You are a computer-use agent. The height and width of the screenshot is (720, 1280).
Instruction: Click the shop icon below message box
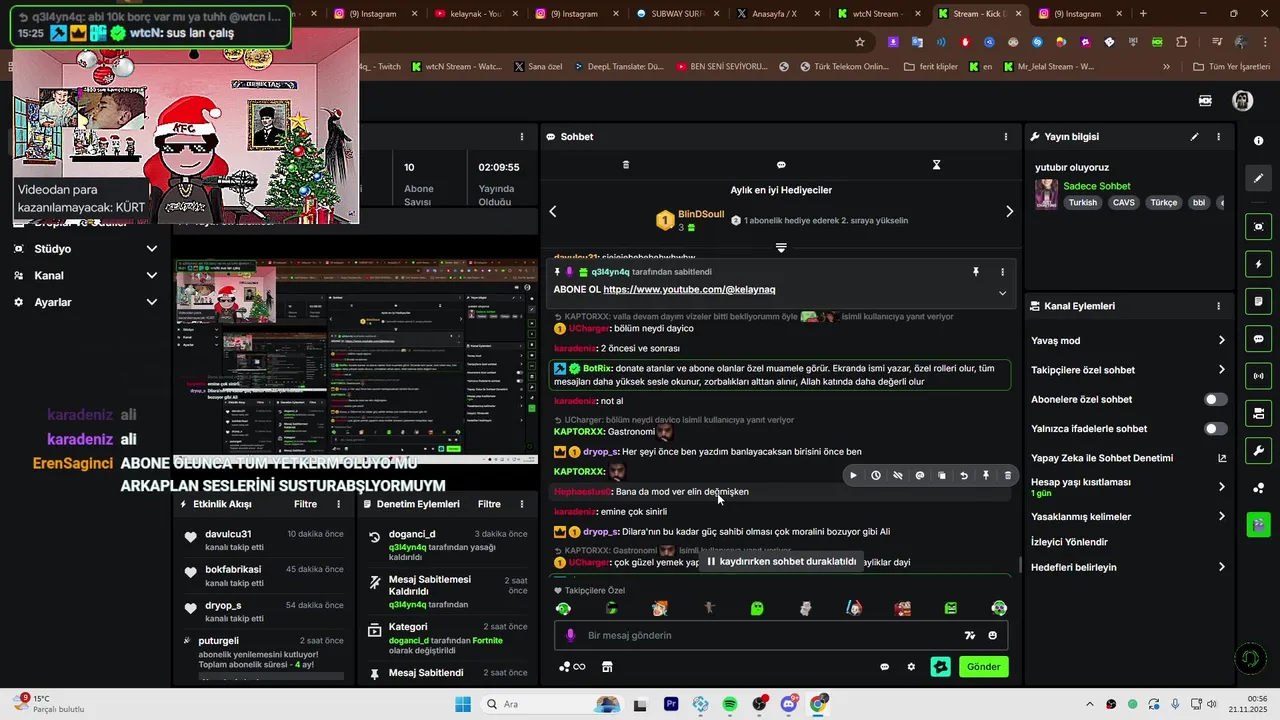[606, 667]
